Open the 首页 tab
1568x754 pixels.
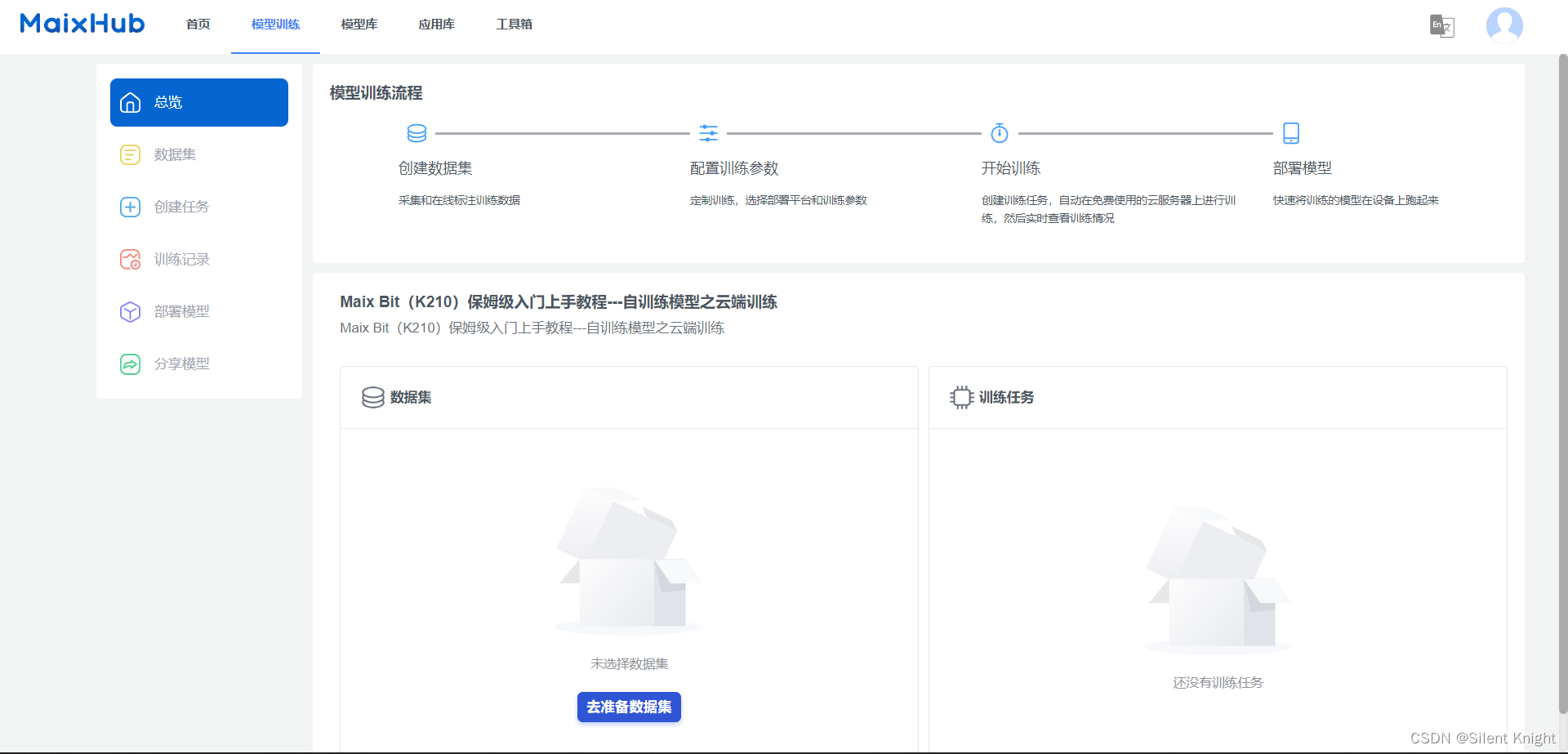pos(198,25)
